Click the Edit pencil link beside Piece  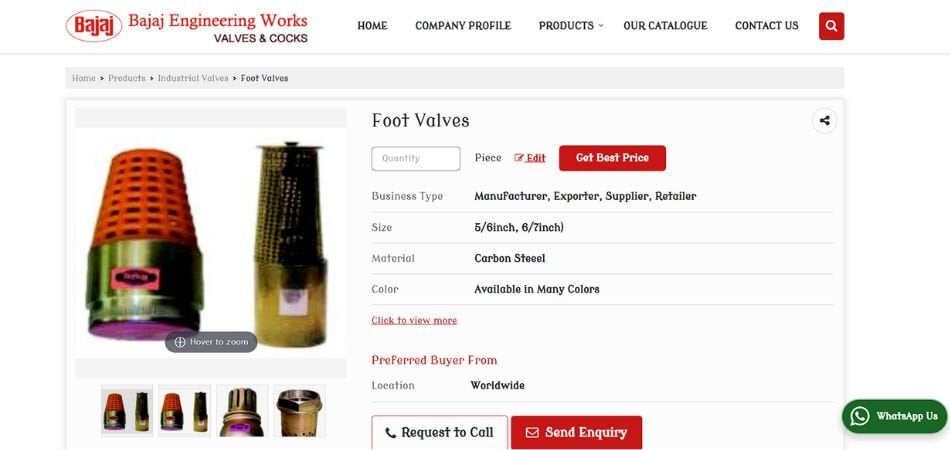click(530, 158)
